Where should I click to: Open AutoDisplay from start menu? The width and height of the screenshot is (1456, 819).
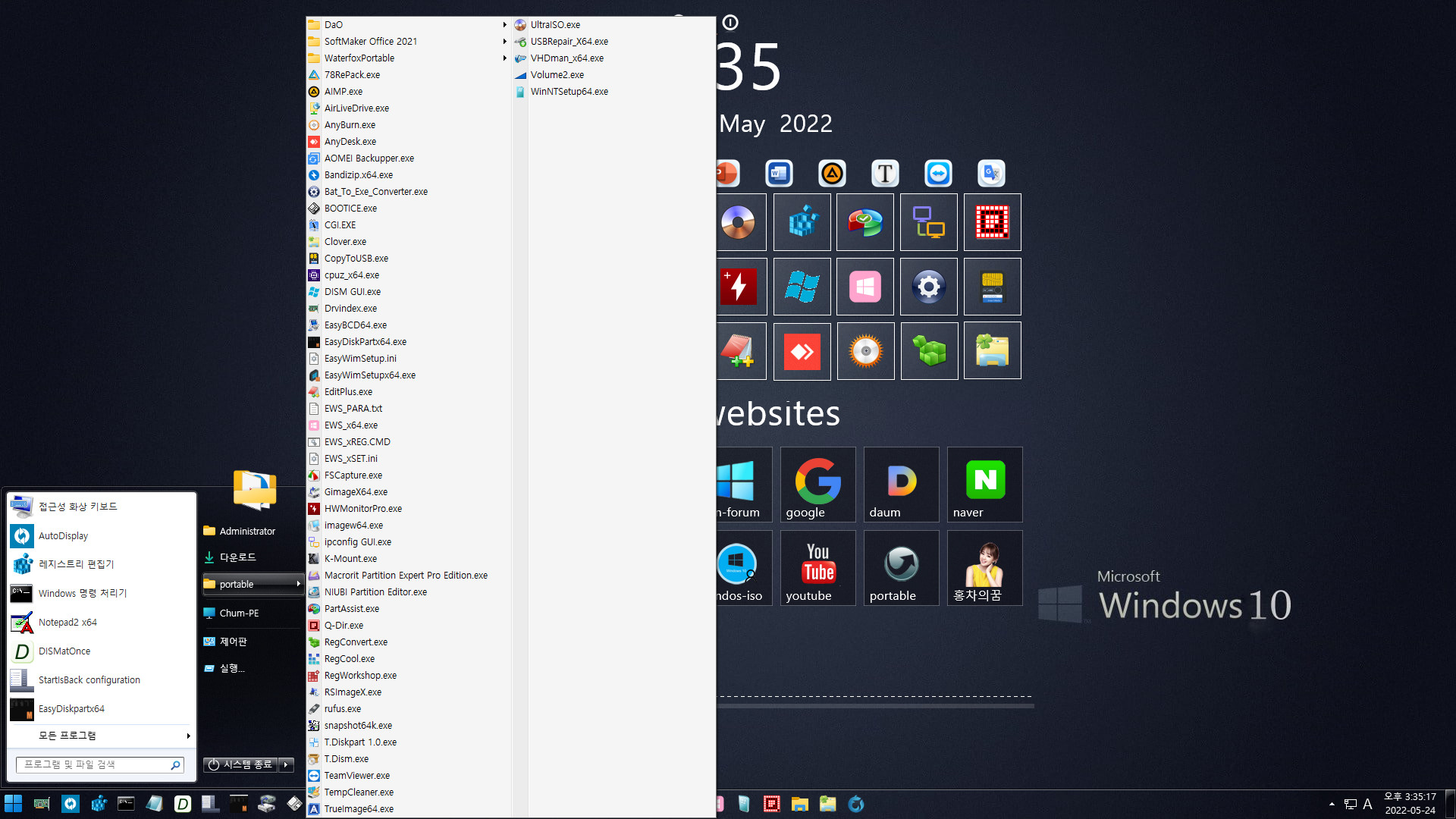click(x=102, y=535)
